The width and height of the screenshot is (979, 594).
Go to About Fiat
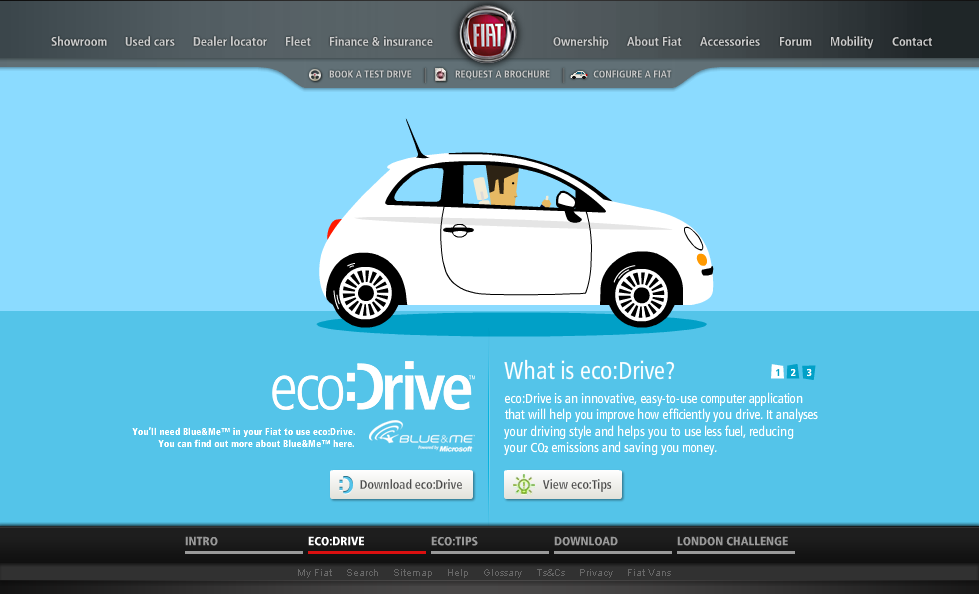(x=654, y=42)
